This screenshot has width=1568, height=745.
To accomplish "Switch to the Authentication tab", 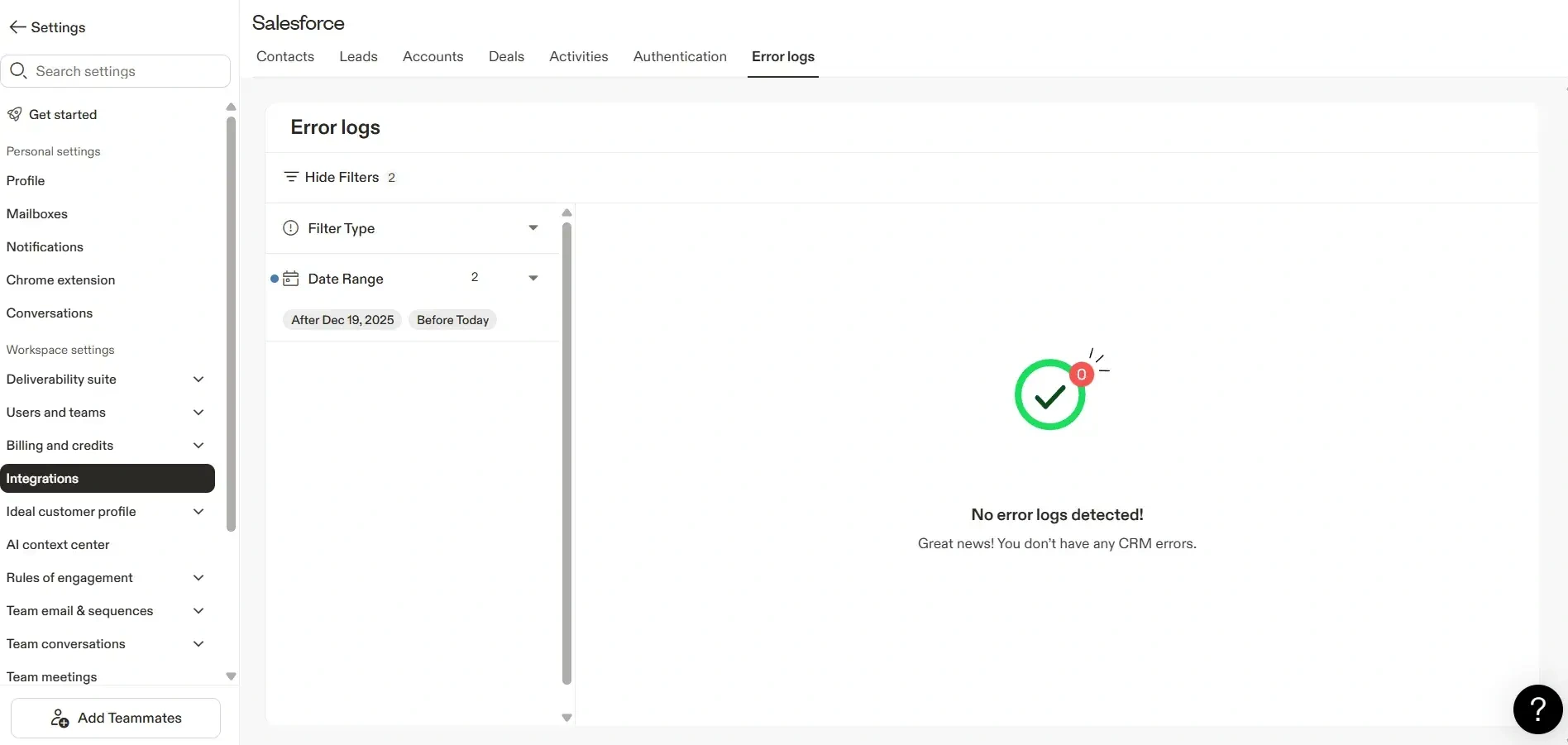I will [680, 56].
